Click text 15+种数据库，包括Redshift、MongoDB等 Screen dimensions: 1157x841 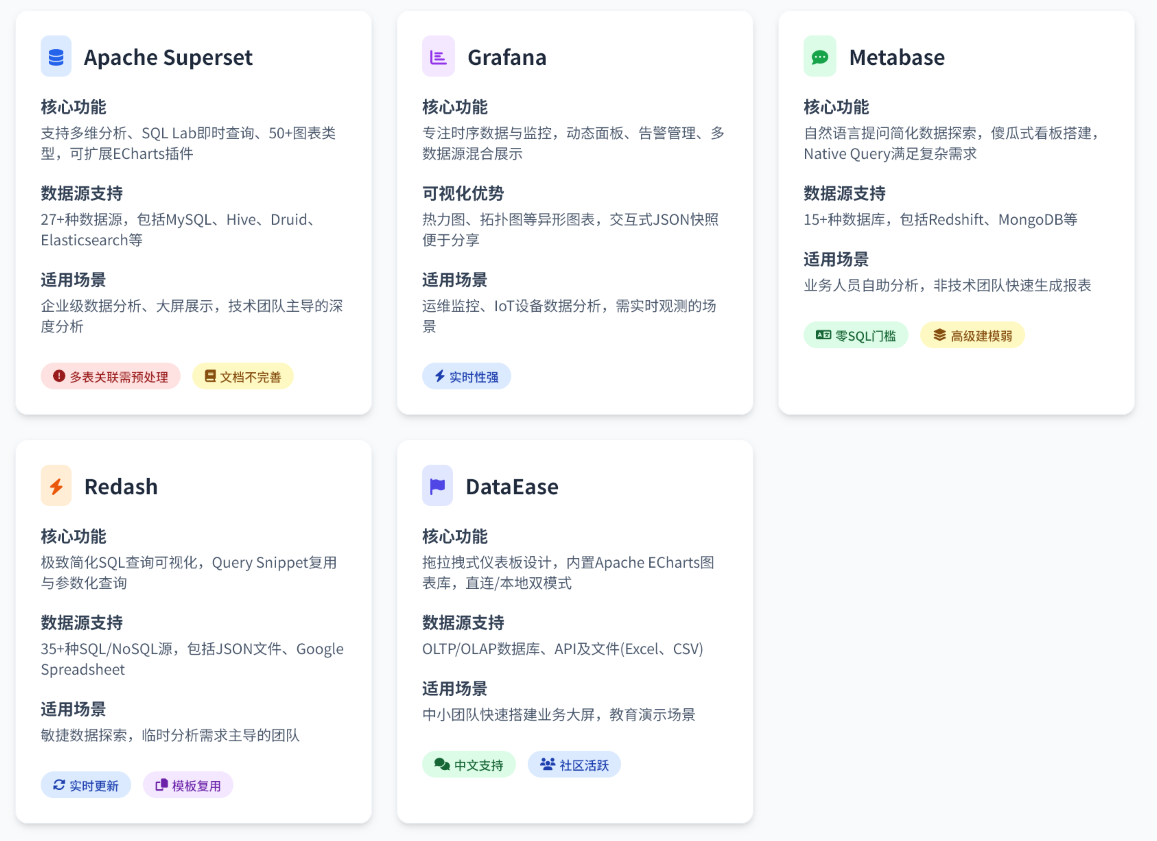point(940,219)
